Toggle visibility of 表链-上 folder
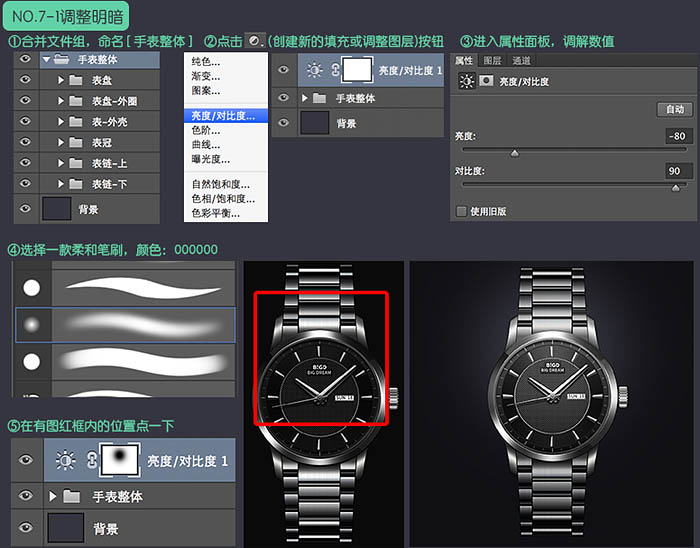The image size is (700, 548). click(25, 162)
